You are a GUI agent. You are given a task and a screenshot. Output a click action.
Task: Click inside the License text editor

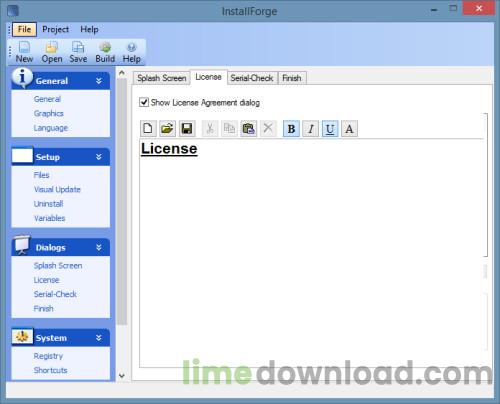tap(311, 253)
